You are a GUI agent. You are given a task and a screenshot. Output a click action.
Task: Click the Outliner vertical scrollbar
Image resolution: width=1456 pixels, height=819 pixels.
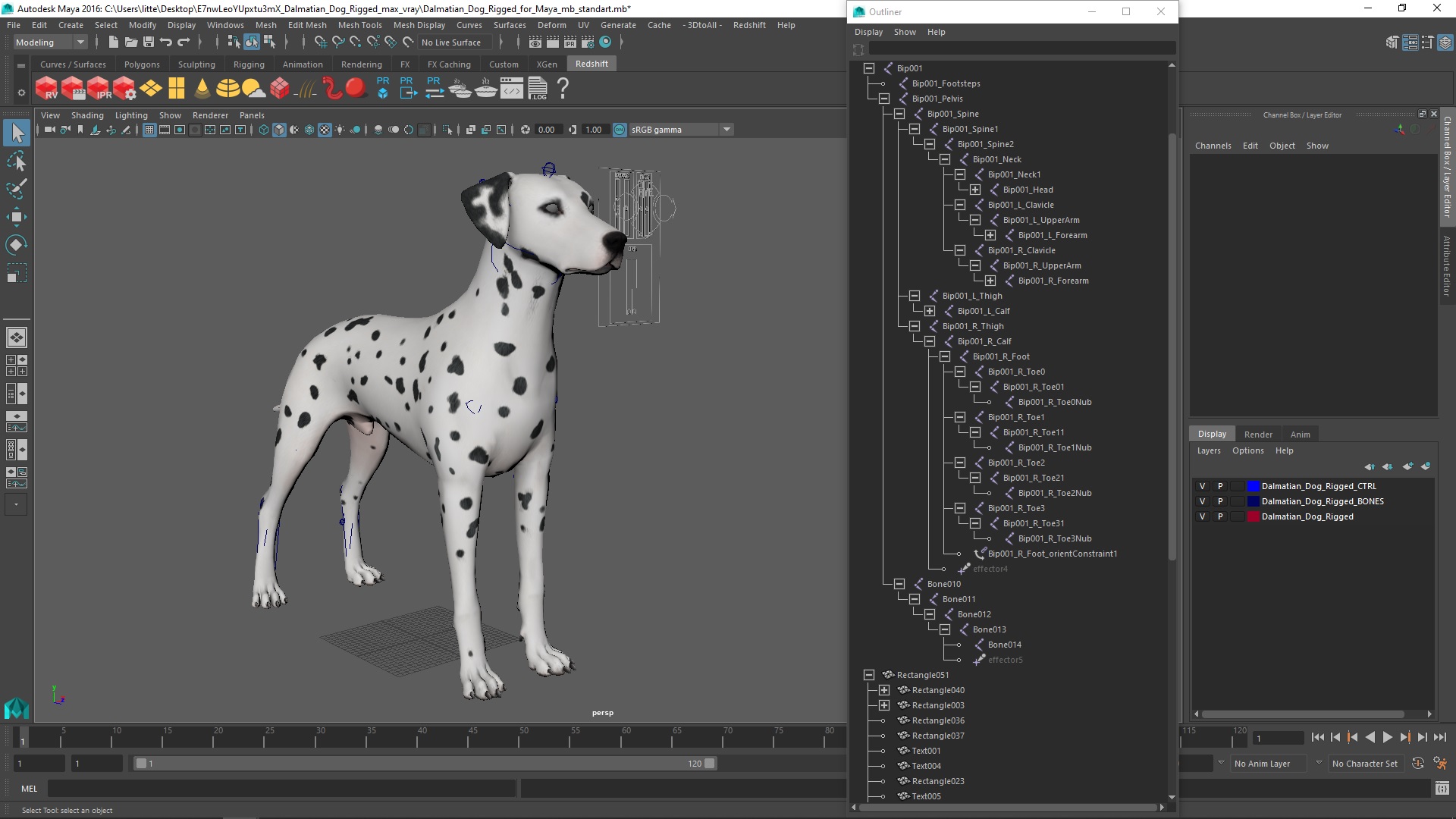click(1172, 347)
